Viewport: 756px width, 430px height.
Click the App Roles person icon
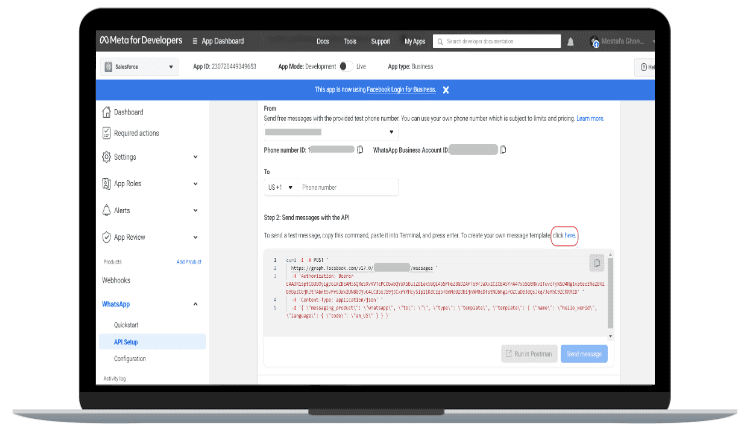click(107, 184)
